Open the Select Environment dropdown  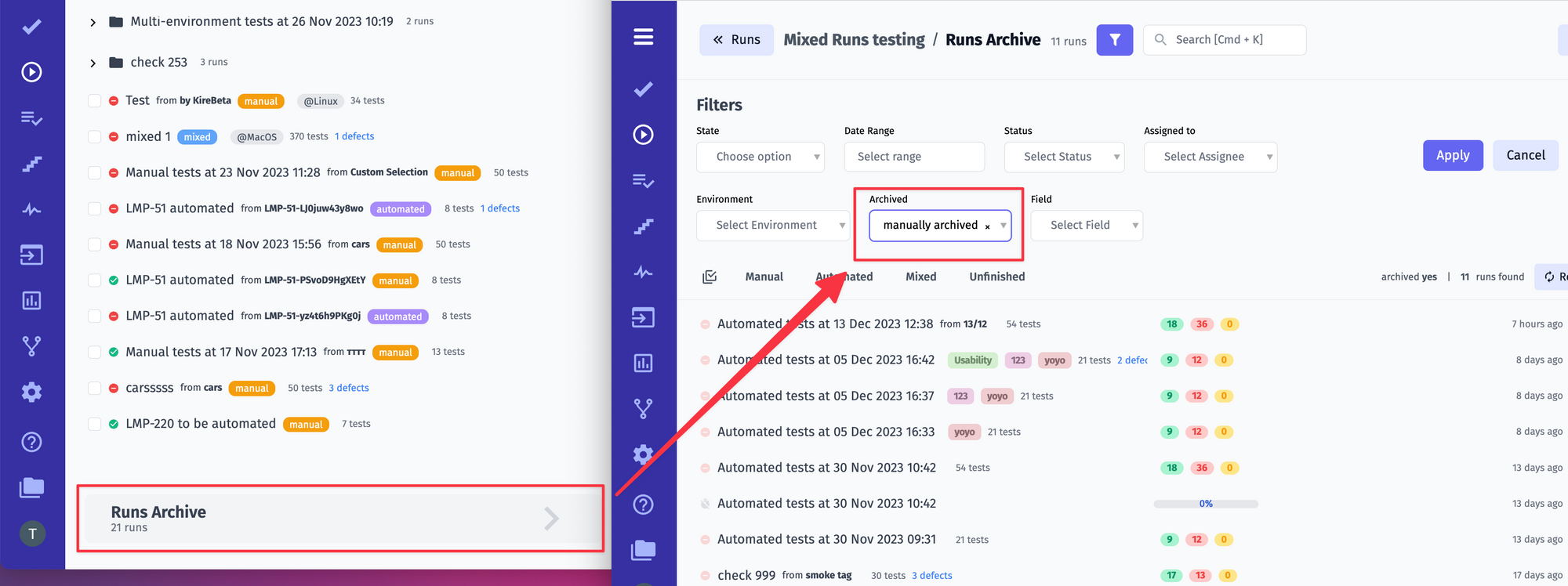772,226
